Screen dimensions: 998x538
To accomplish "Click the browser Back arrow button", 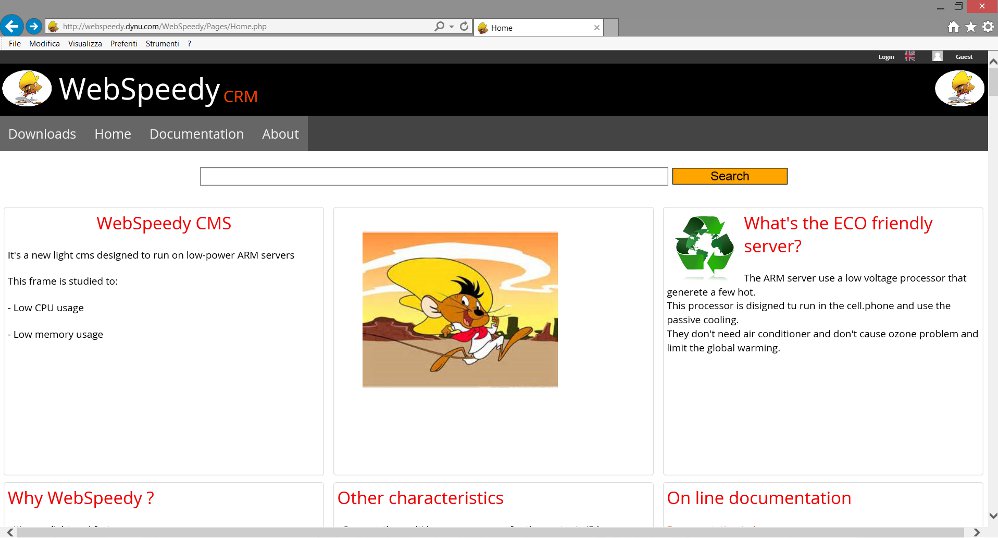I will 12,26.
